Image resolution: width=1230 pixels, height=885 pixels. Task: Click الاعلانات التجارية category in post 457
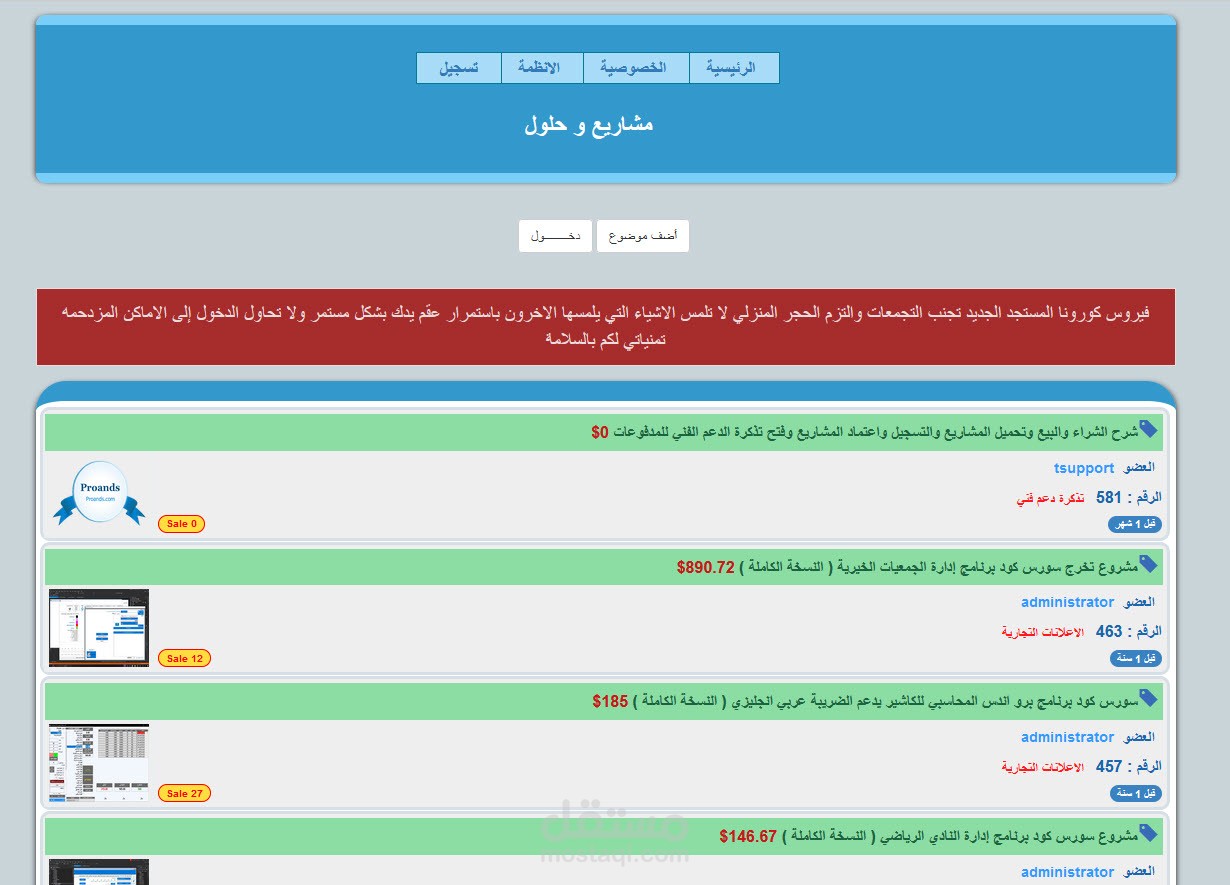tap(1043, 767)
